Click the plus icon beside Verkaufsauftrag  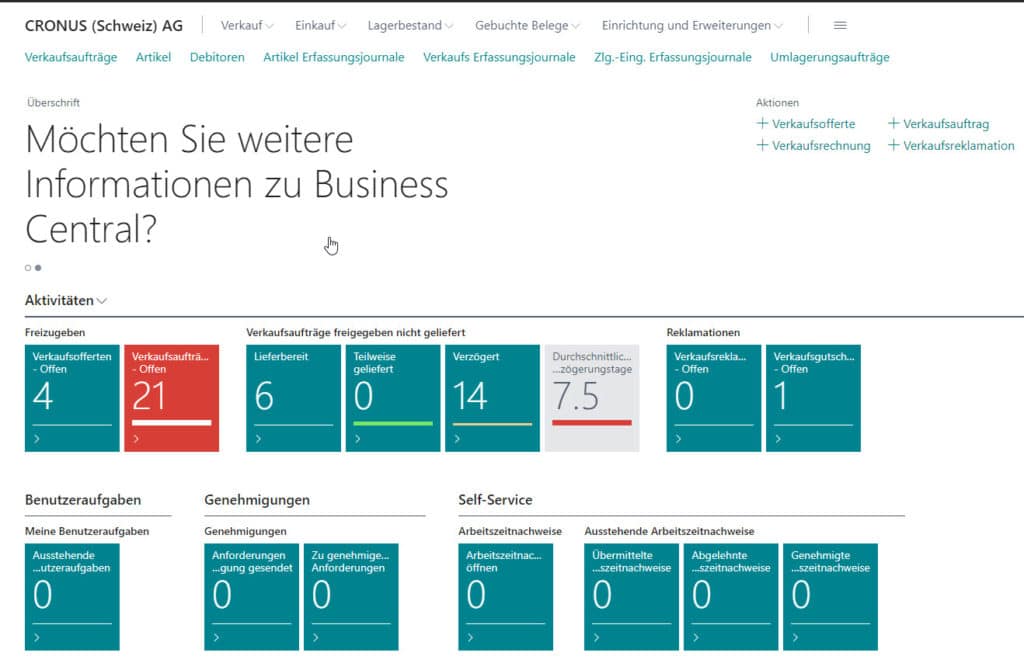click(893, 123)
